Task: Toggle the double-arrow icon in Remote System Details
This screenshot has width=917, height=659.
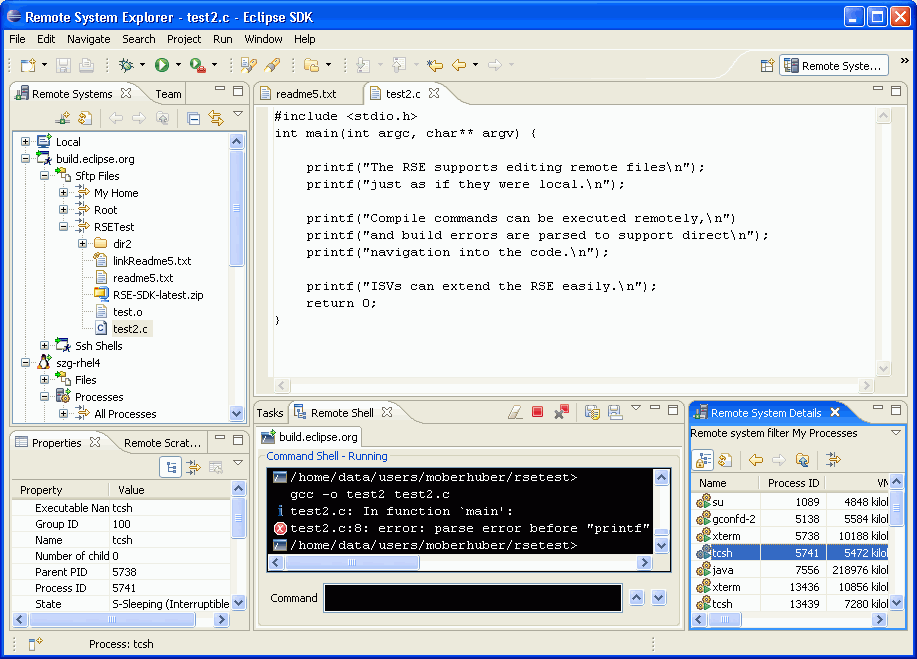Action: (x=833, y=460)
